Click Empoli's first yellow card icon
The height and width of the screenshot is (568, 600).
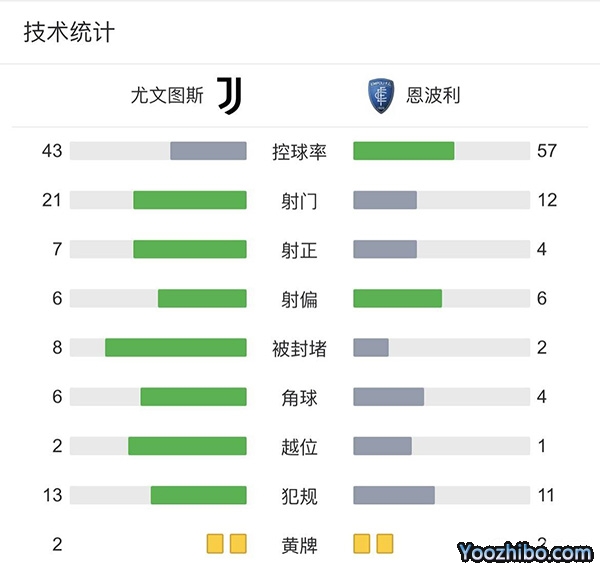(362, 544)
